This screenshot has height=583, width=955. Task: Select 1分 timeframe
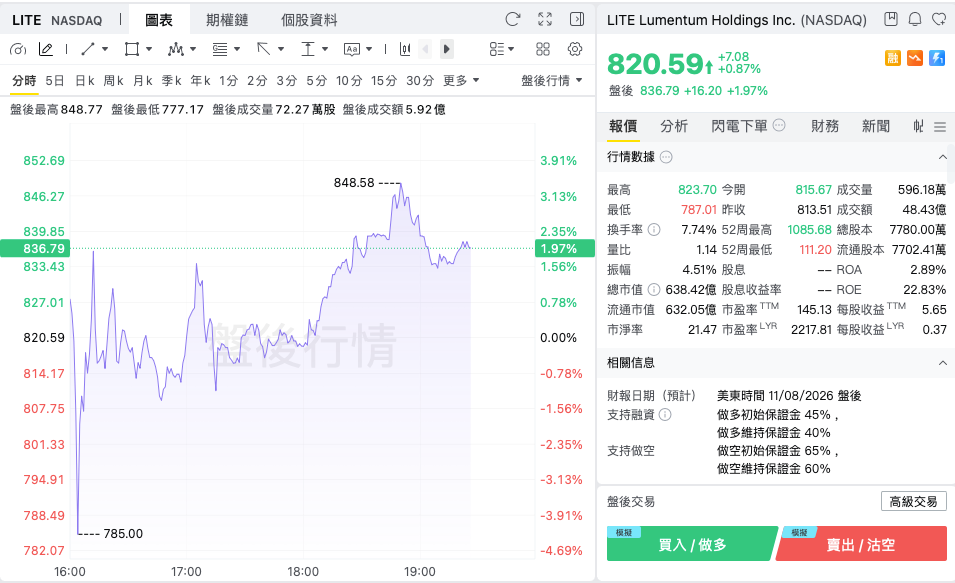(x=228, y=80)
